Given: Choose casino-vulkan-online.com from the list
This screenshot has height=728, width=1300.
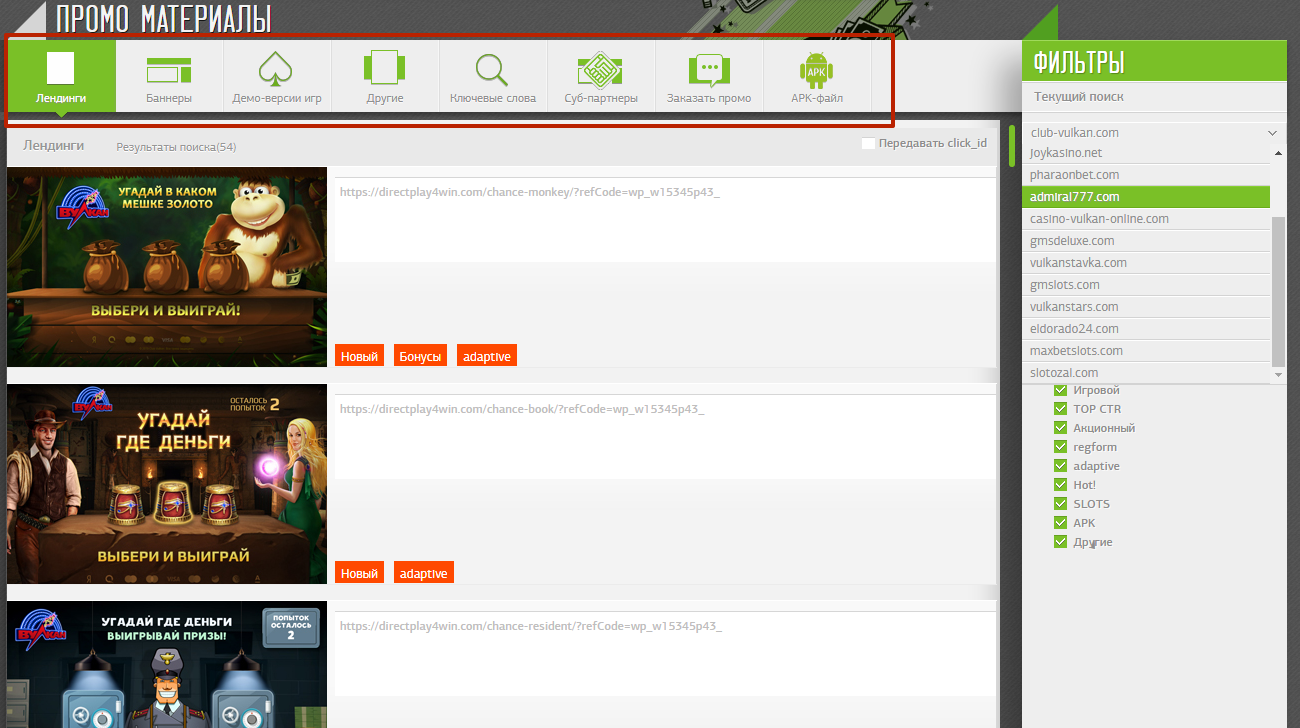Looking at the screenshot, I should (x=1146, y=219).
